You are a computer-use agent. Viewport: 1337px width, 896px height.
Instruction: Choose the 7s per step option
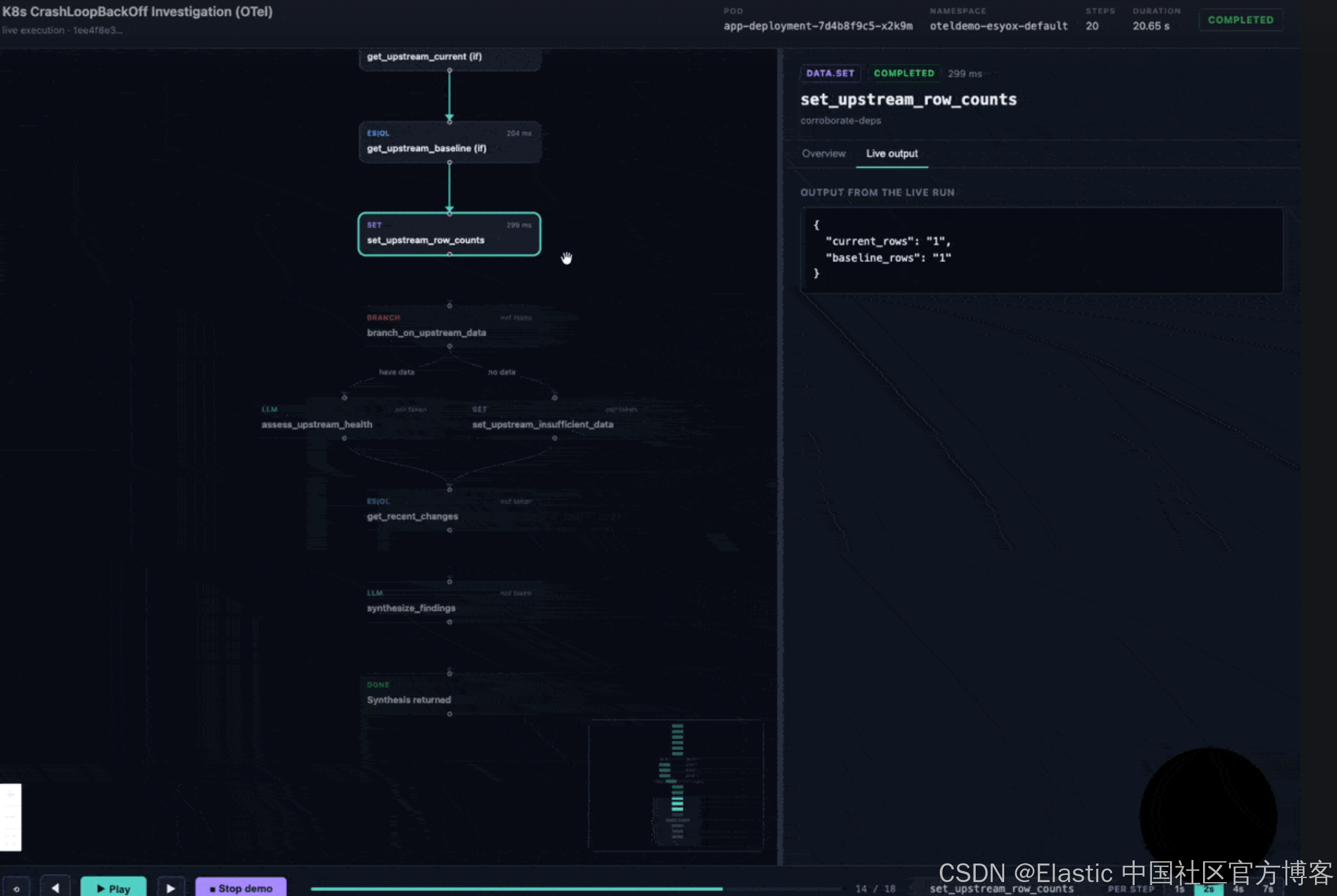click(1268, 889)
